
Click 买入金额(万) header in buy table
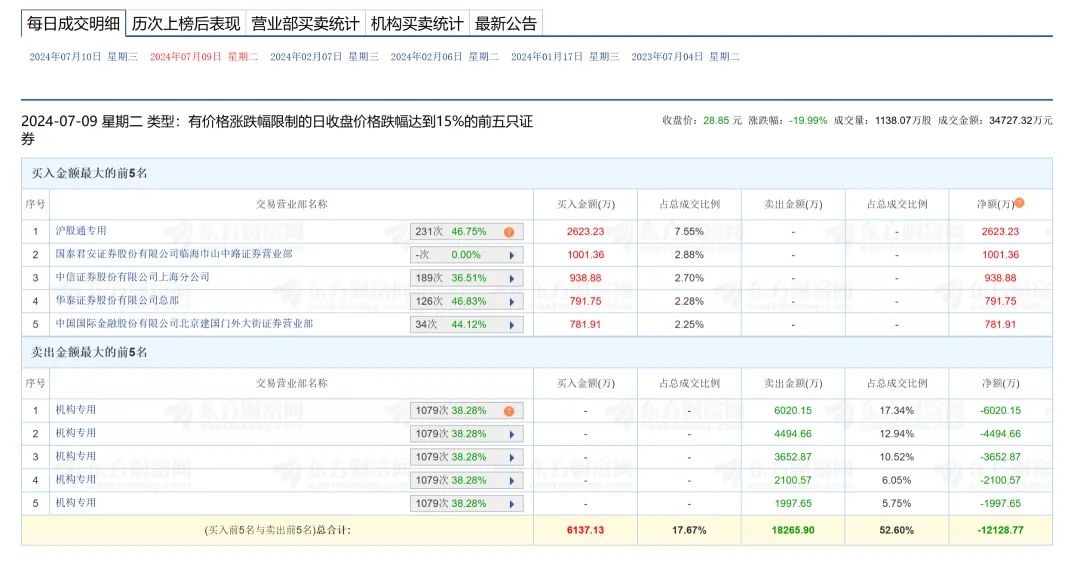tap(585, 204)
